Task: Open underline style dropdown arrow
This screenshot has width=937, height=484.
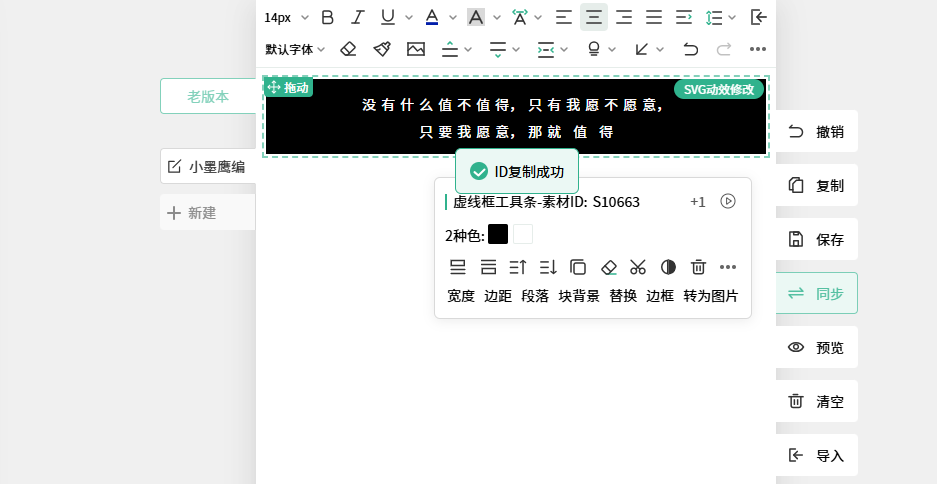Action: click(409, 17)
